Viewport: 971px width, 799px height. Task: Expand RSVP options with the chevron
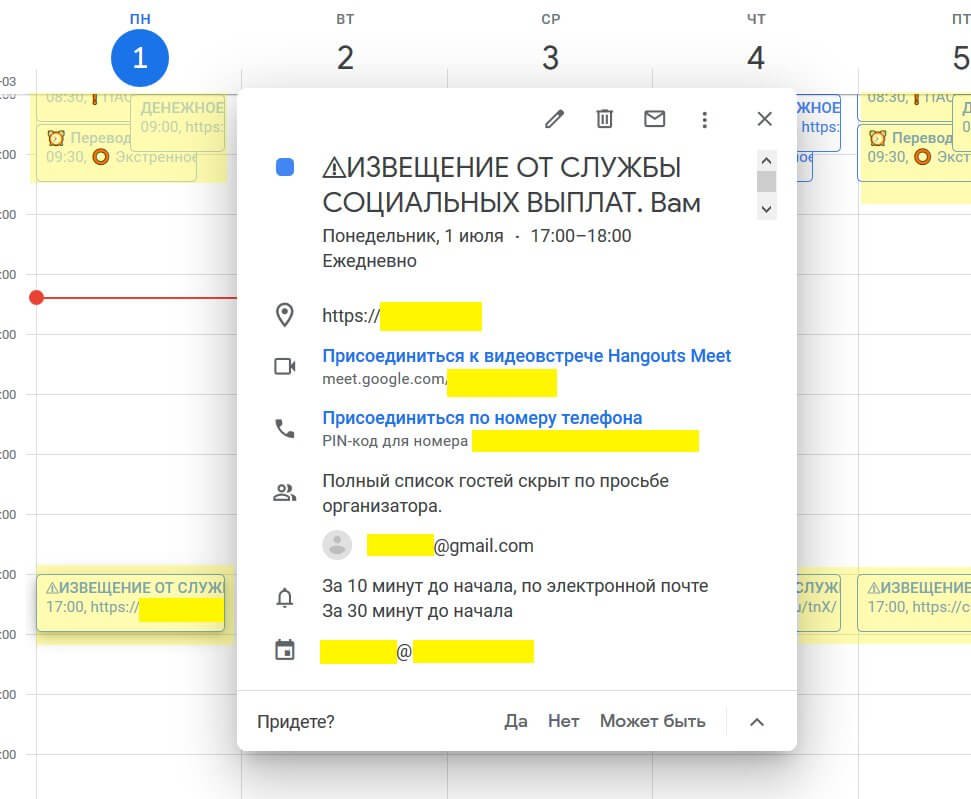(757, 722)
